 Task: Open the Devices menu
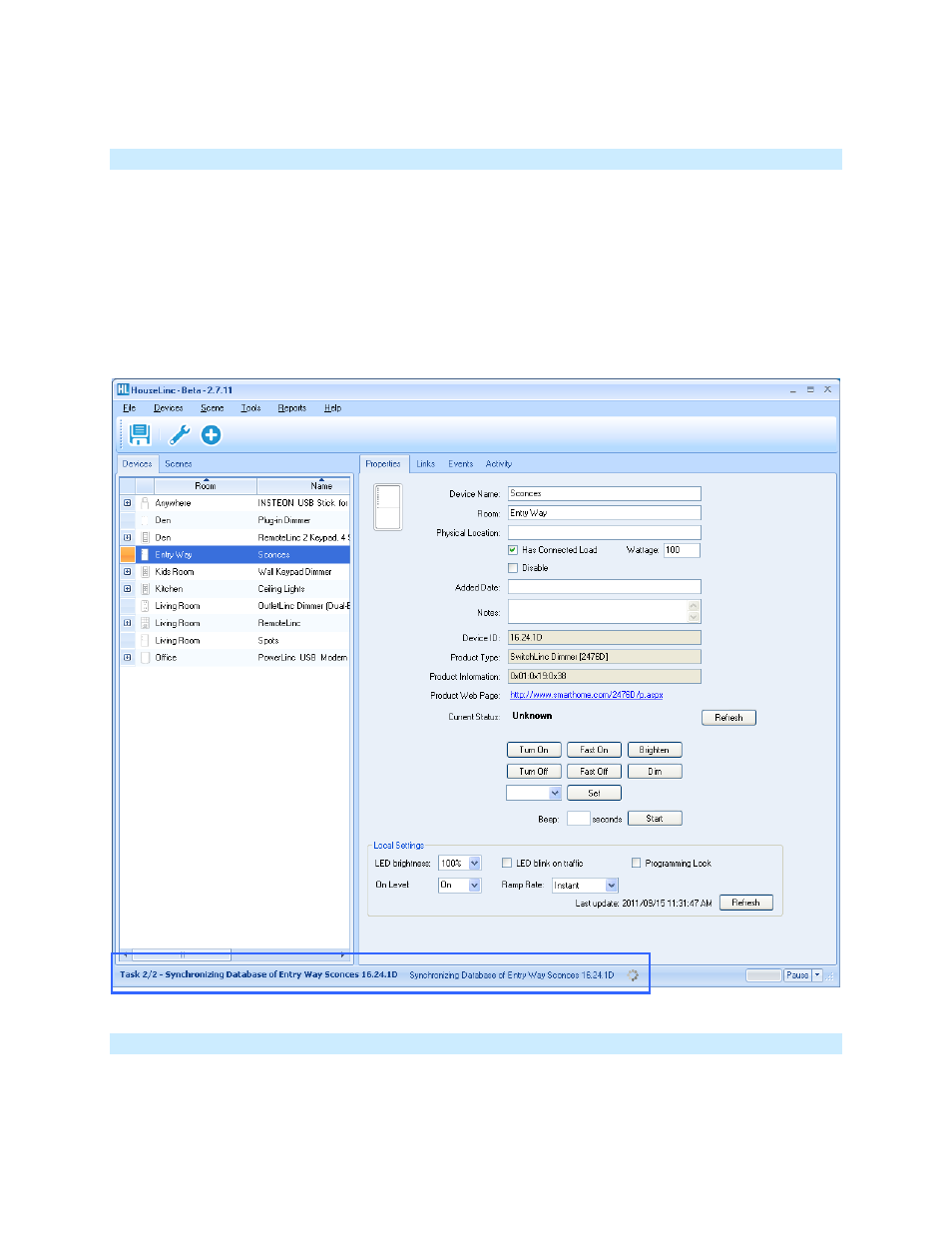tap(168, 407)
